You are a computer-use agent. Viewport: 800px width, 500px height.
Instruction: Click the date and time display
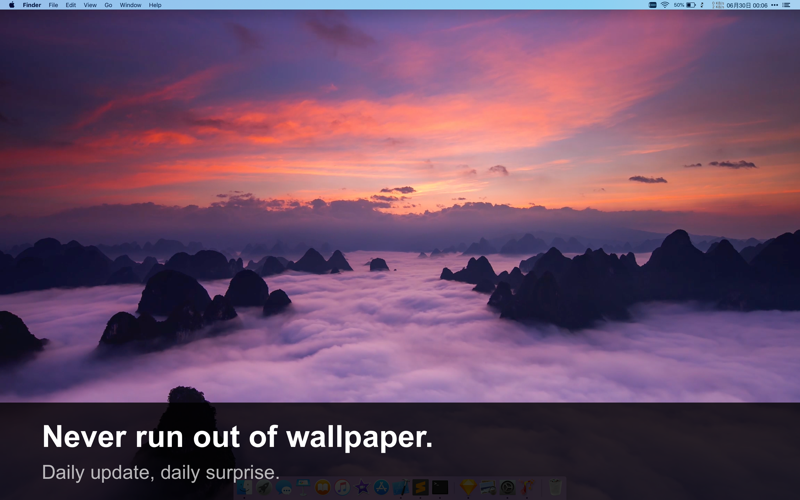747,5
